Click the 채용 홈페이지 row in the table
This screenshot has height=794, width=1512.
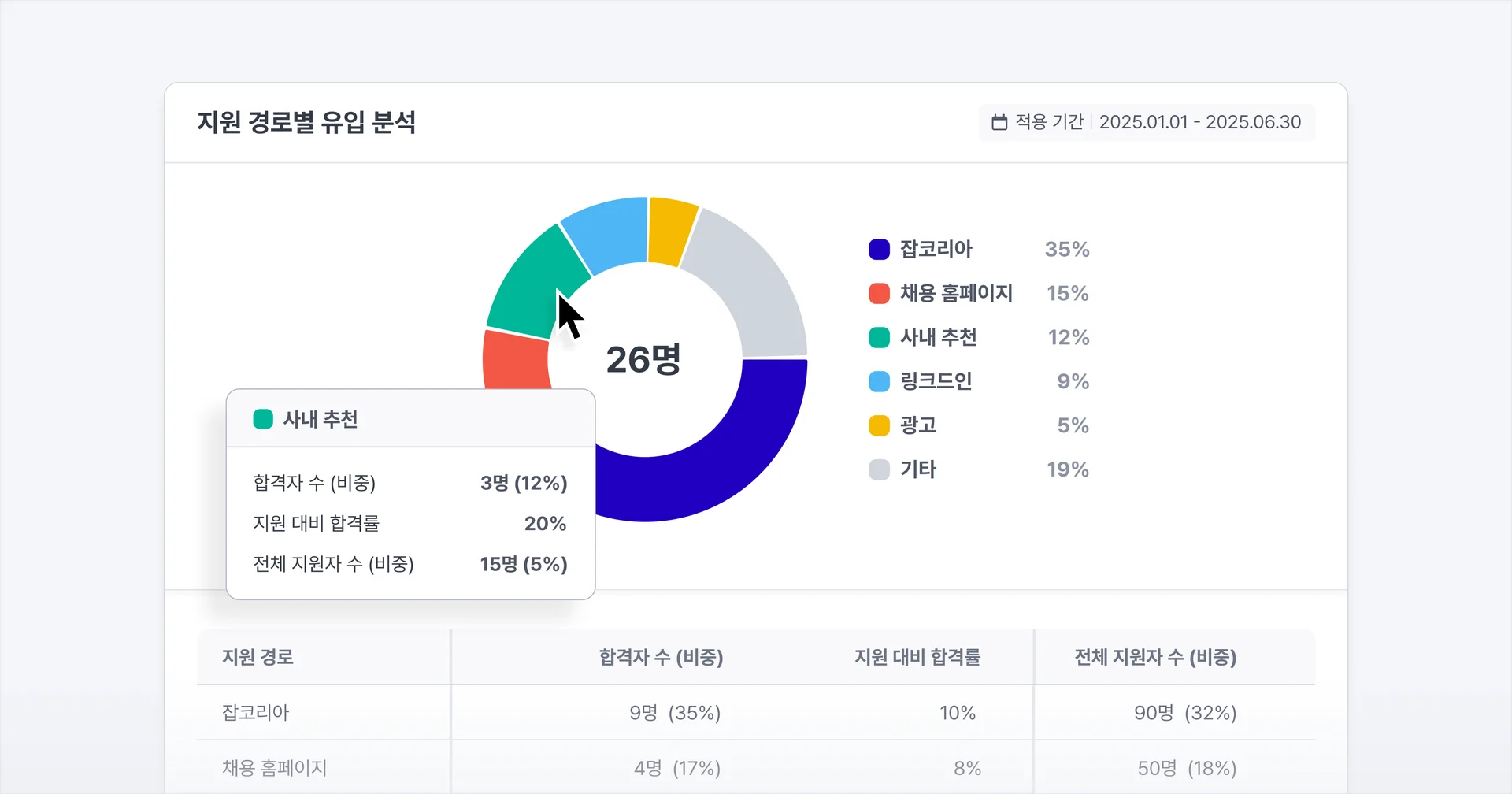(x=274, y=767)
